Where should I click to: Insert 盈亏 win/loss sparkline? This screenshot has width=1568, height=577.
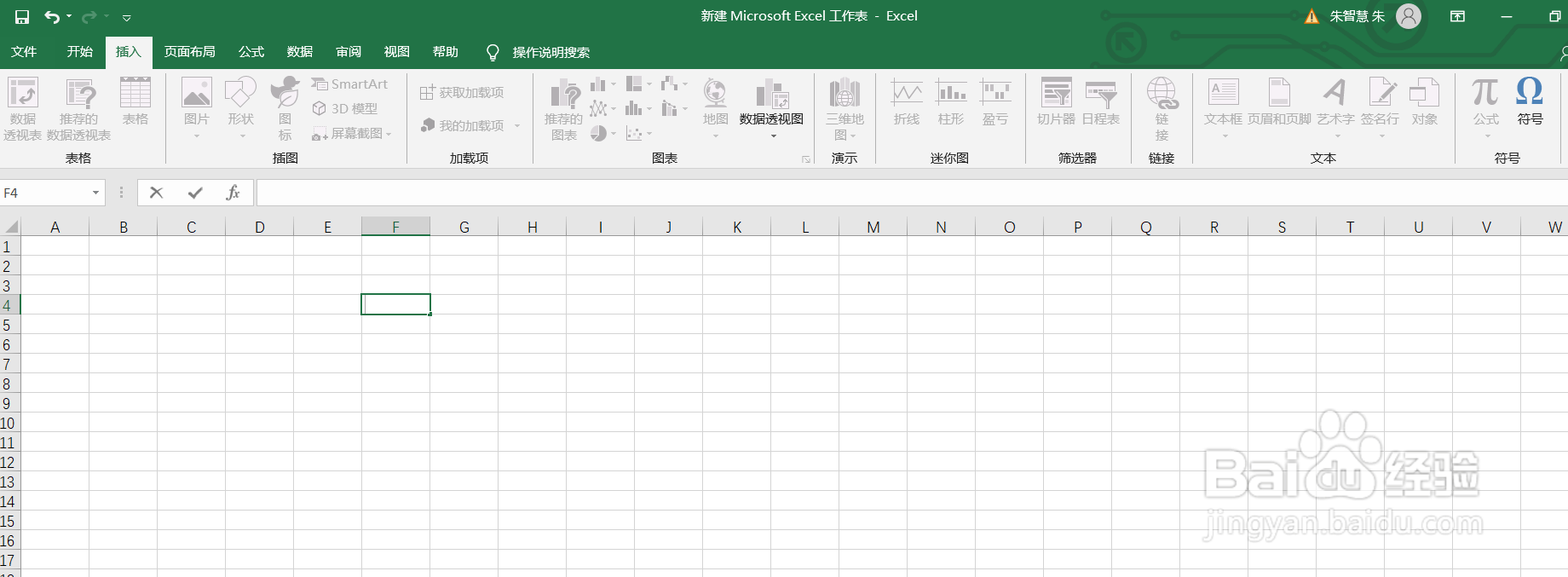tap(995, 102)
